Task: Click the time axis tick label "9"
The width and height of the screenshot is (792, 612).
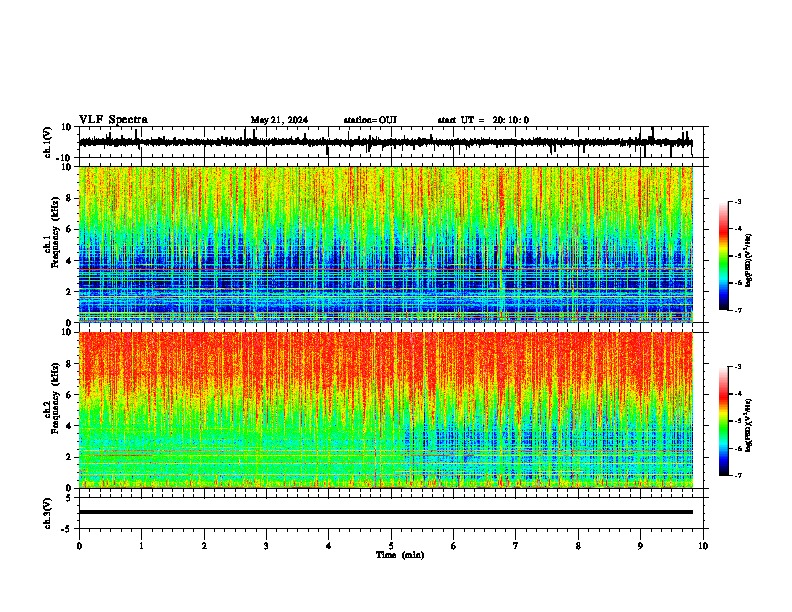Action: [x=640, y=545]
